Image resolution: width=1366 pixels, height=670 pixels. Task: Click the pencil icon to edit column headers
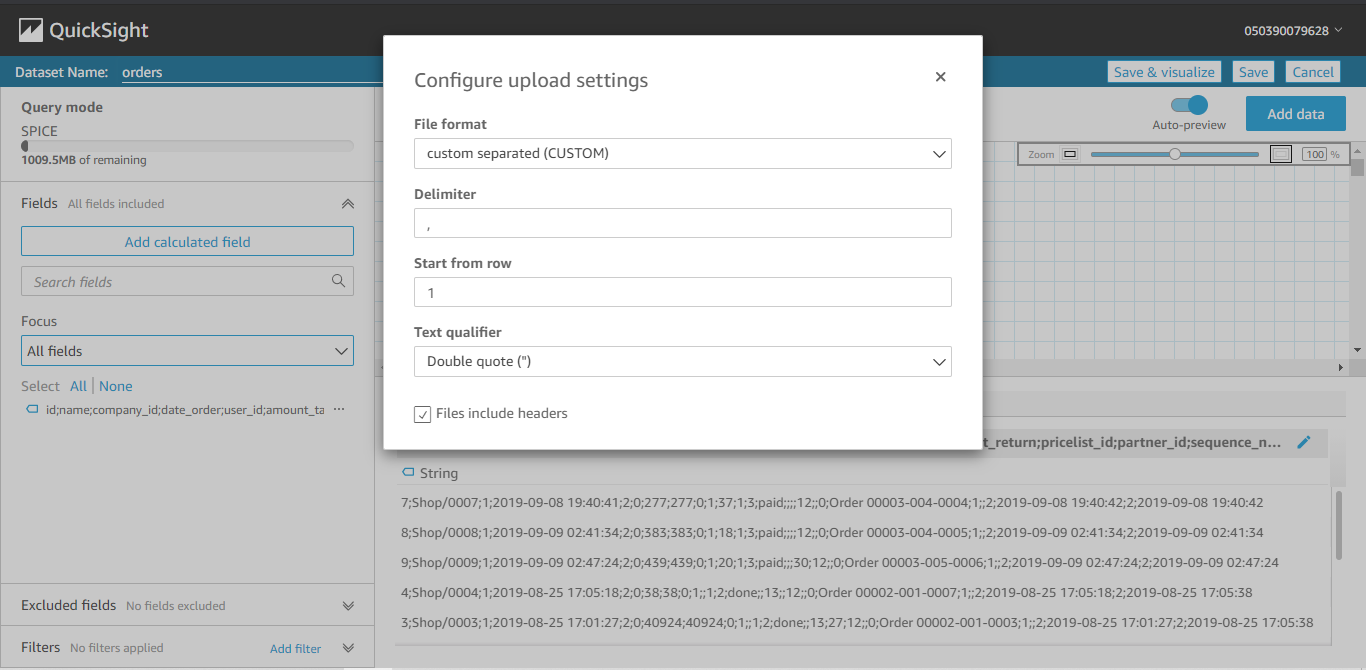click(x=1305, y=442)
